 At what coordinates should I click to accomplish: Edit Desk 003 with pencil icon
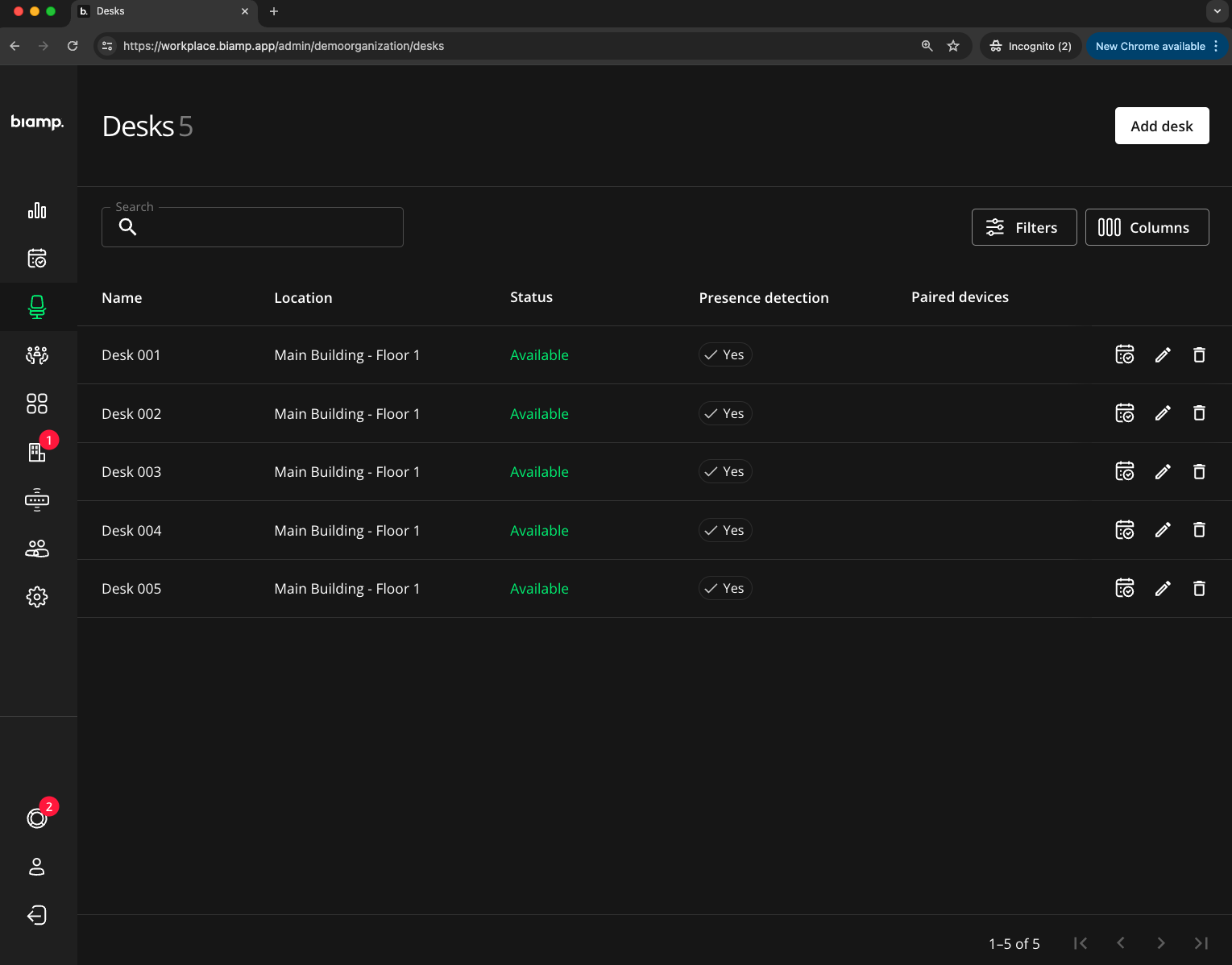(1163, 471)
